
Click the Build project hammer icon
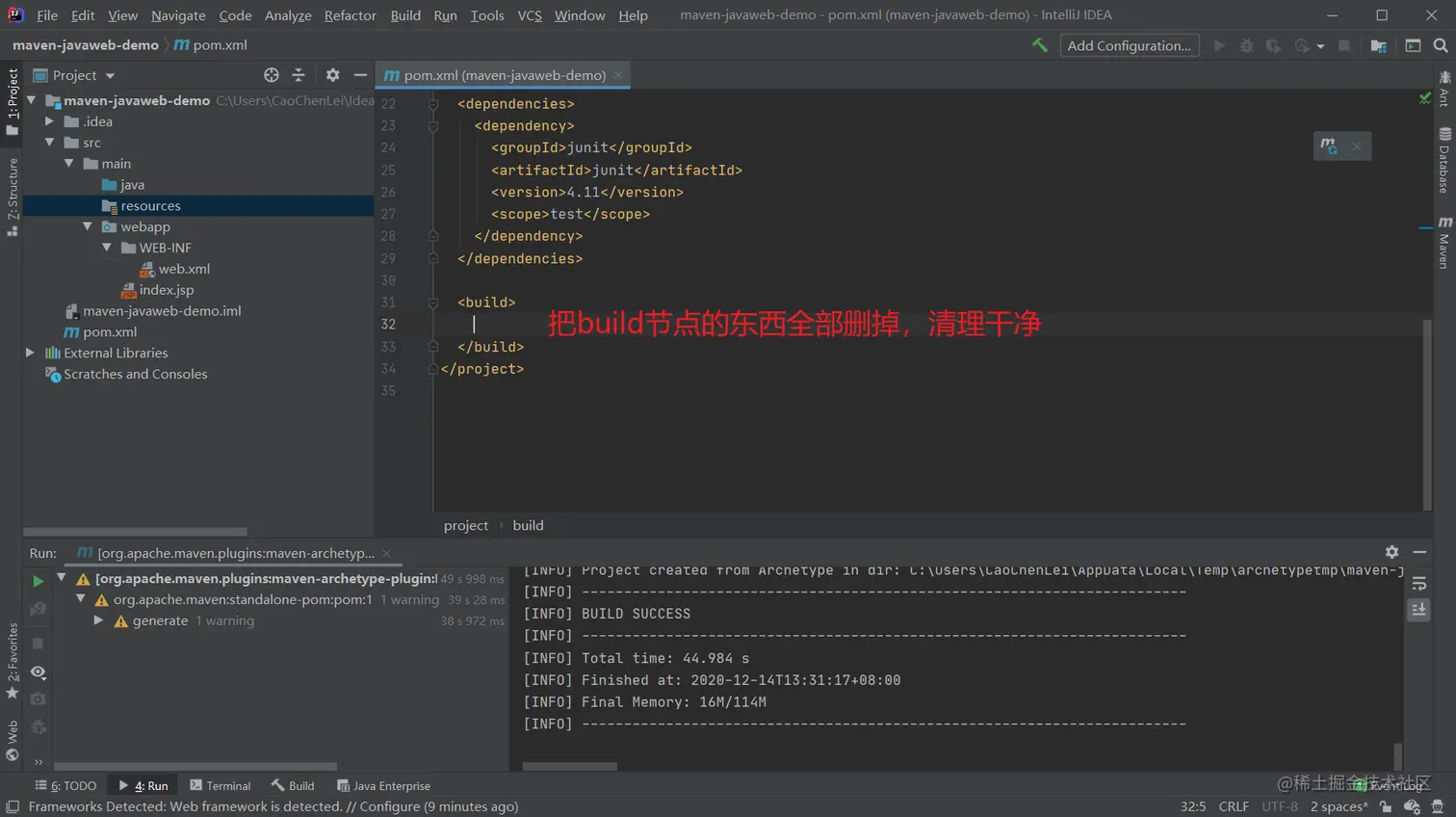point(1040,45)
